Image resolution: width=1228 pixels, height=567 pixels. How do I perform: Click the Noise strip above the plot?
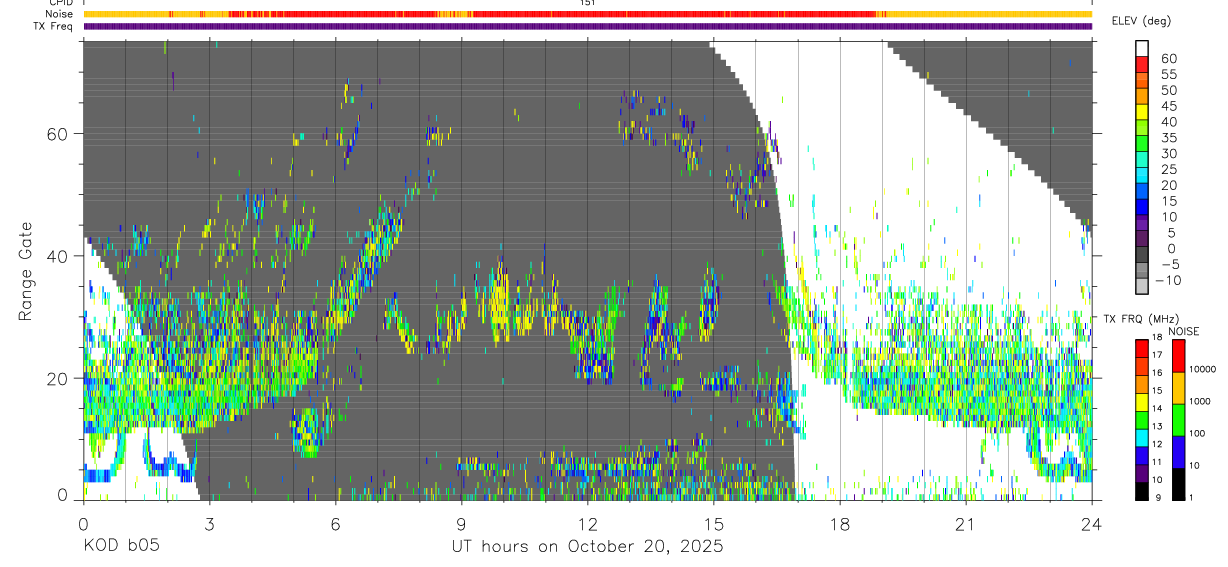coord(588,14)
